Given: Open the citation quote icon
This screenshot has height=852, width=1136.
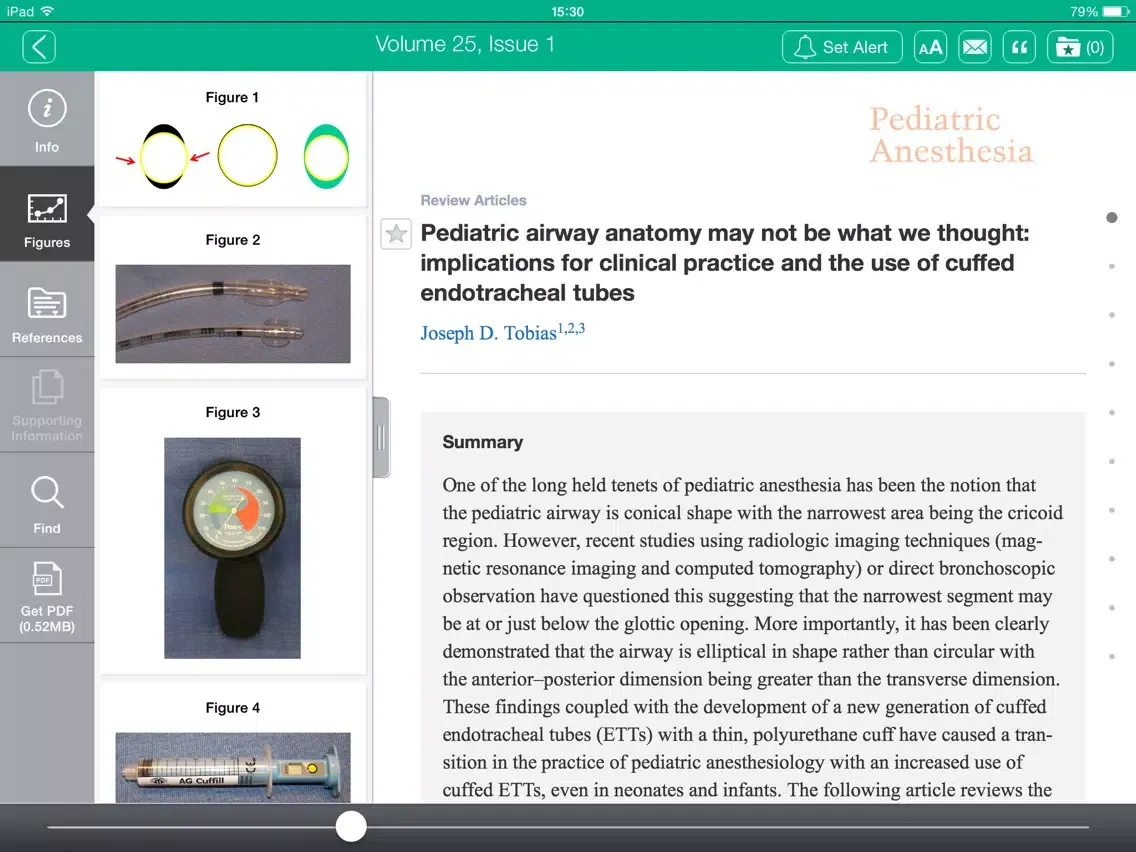Looking at the screenshot, I should (x=1018, y=47).
